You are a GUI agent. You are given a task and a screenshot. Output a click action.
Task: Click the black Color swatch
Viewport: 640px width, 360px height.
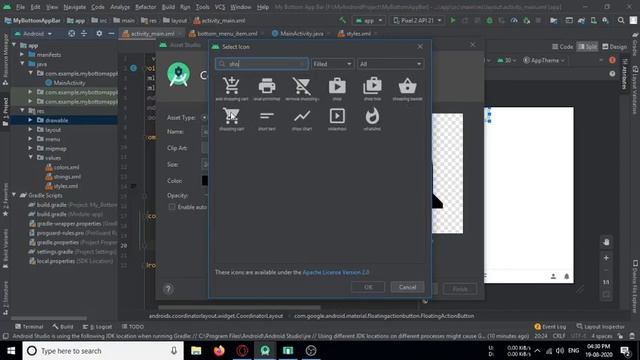tap(205, 180)
